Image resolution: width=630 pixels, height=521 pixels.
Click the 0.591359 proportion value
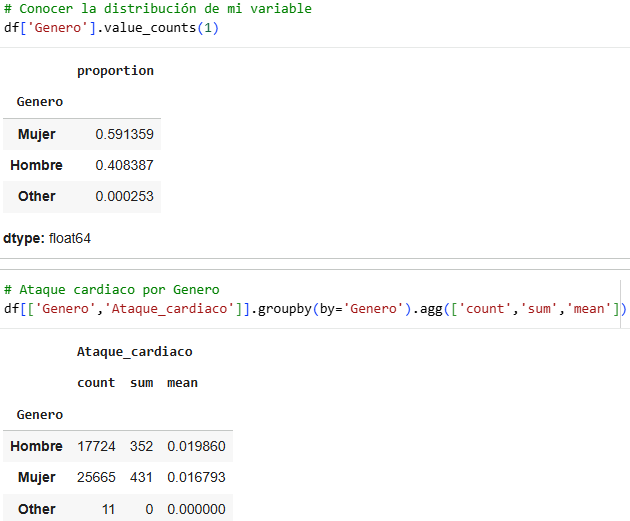(125, 134)
